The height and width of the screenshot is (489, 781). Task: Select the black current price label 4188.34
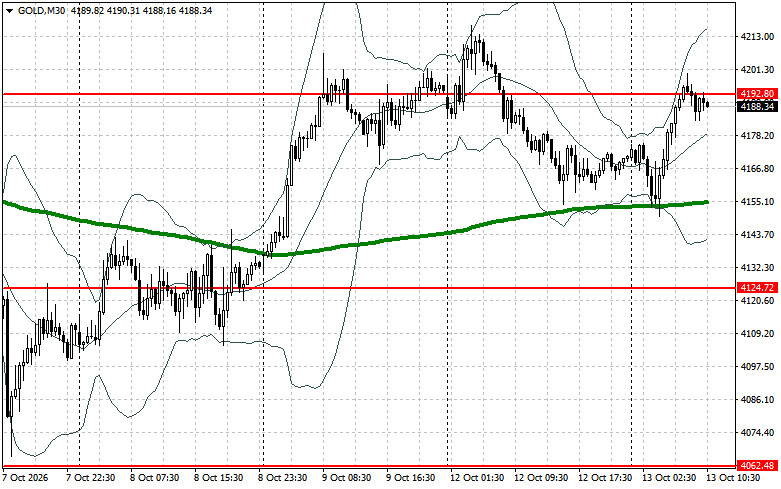[x=757, y=107]
